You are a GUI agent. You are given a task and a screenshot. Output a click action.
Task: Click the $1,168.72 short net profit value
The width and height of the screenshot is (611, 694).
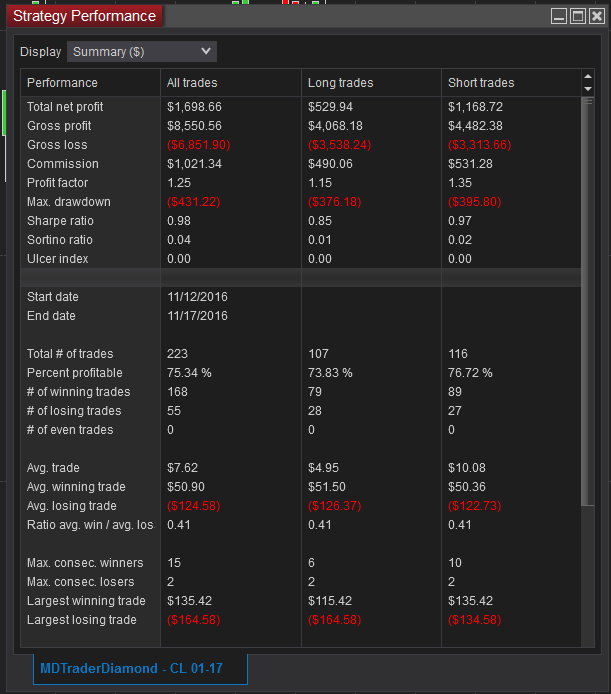tap(476, 107)
